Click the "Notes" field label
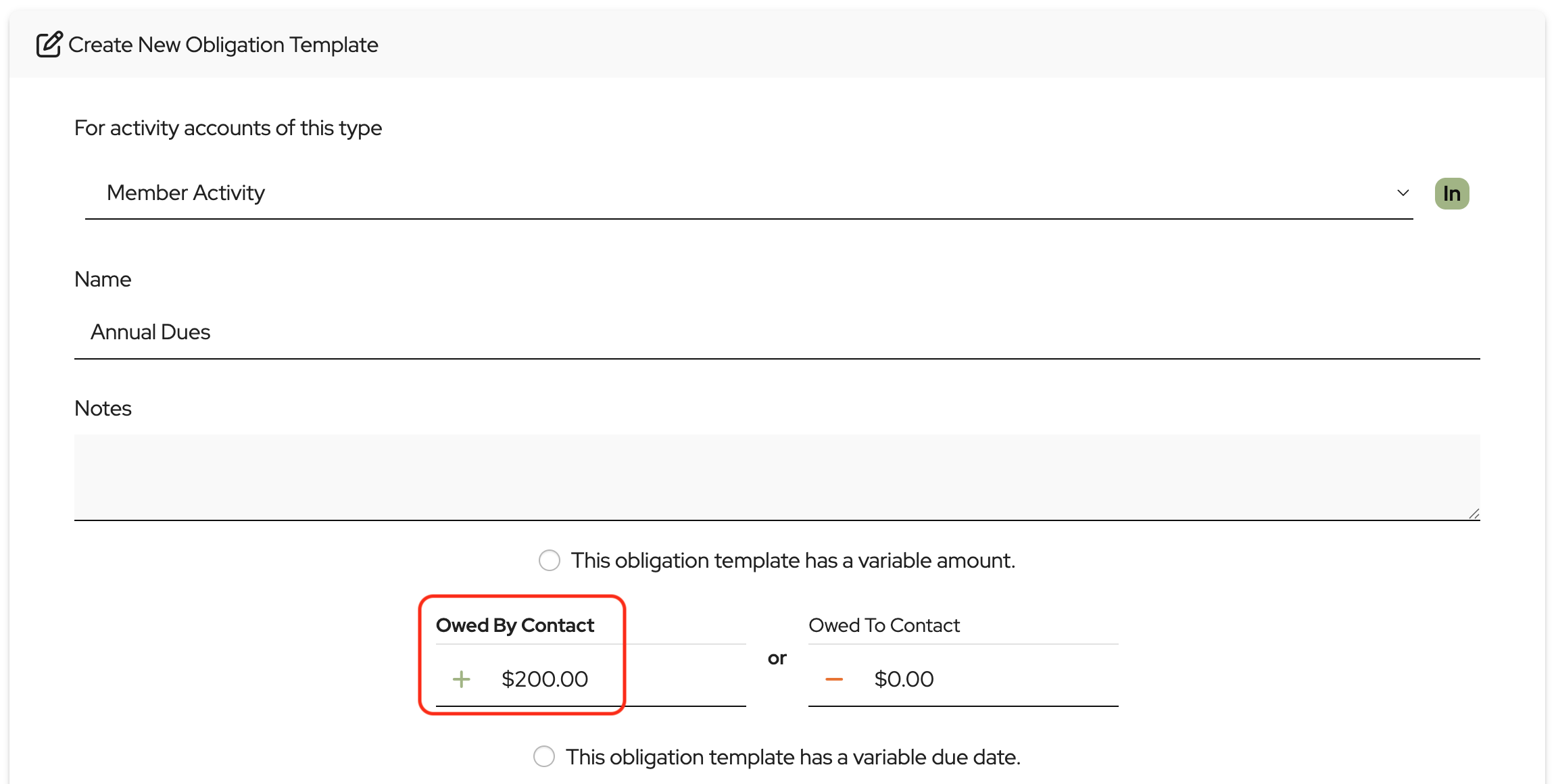The image size is (1556, 784). (103, 408)
